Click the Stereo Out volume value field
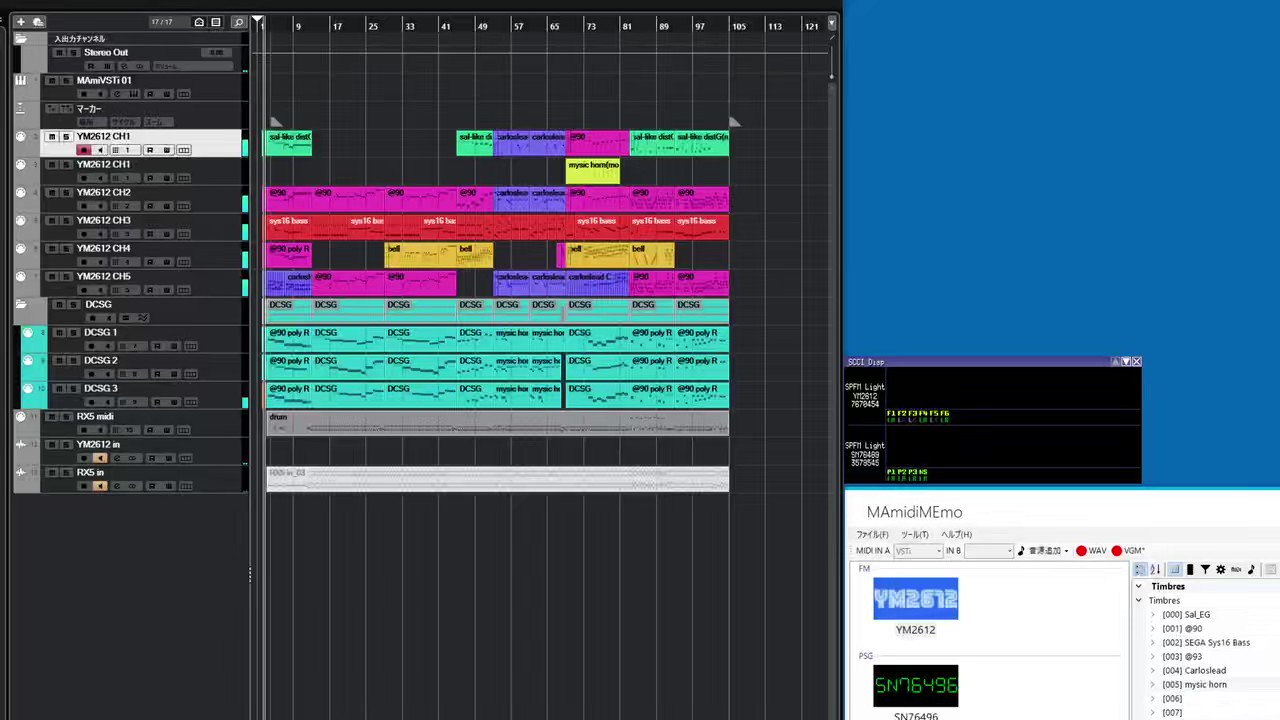This screenshot has width=1280, height=720. coord(214,52)
